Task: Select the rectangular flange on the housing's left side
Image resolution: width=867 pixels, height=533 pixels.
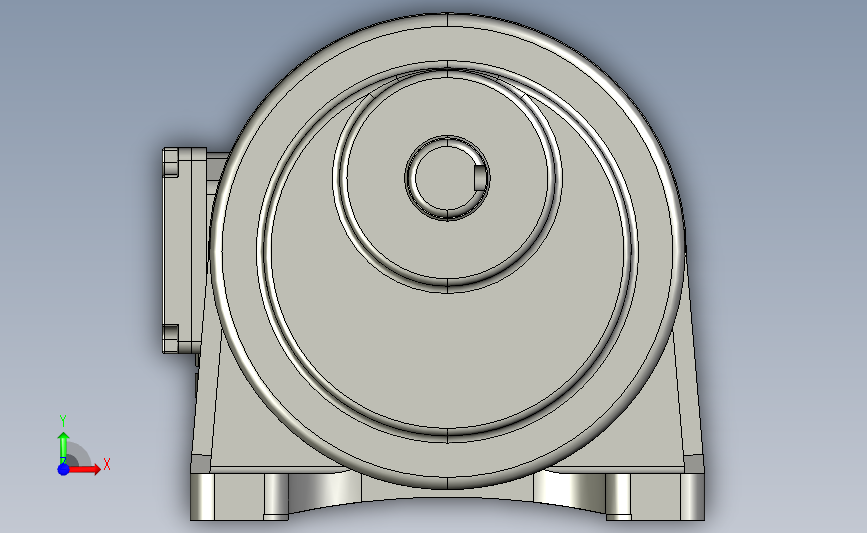Action: coord(184,250)
